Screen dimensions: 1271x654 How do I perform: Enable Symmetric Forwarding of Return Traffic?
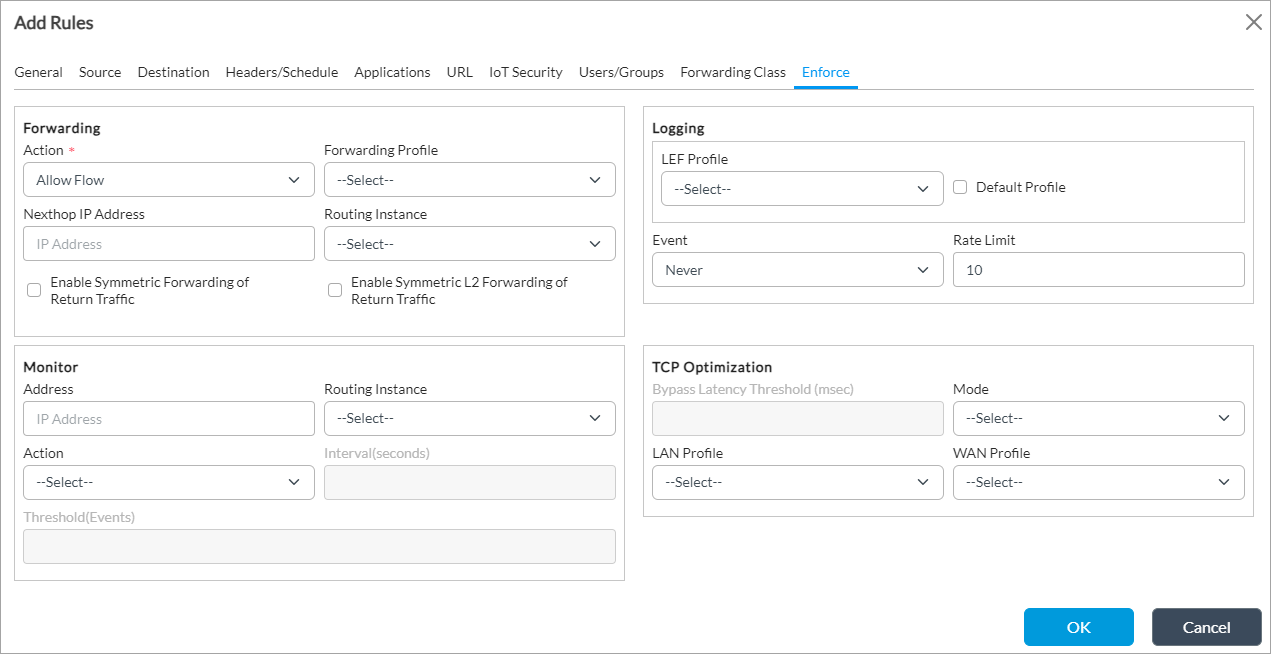click(x=34, y=290)
